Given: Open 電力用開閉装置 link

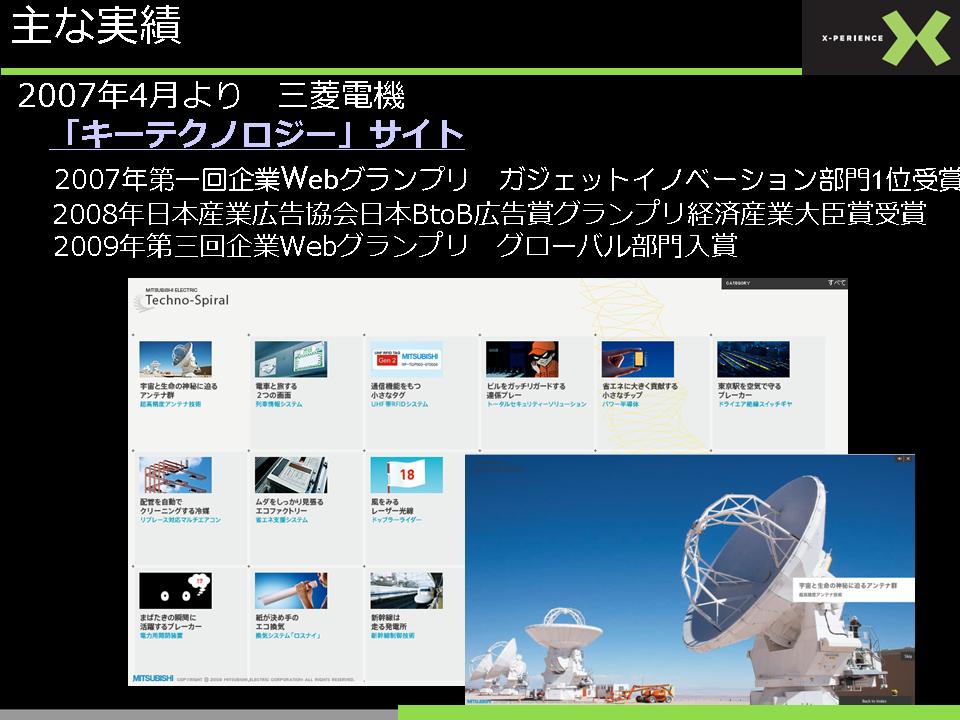Looking at the screenshot, I should point(161,636).
